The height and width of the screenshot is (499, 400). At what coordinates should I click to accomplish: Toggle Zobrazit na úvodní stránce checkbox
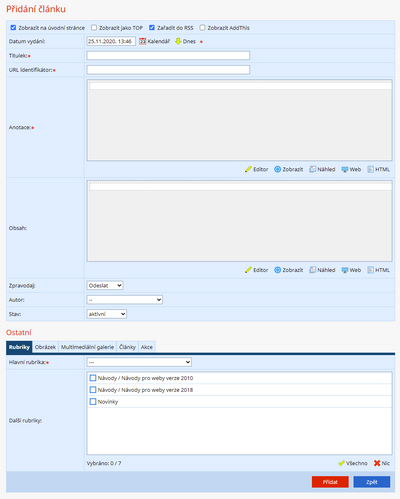tap(13, 28)
